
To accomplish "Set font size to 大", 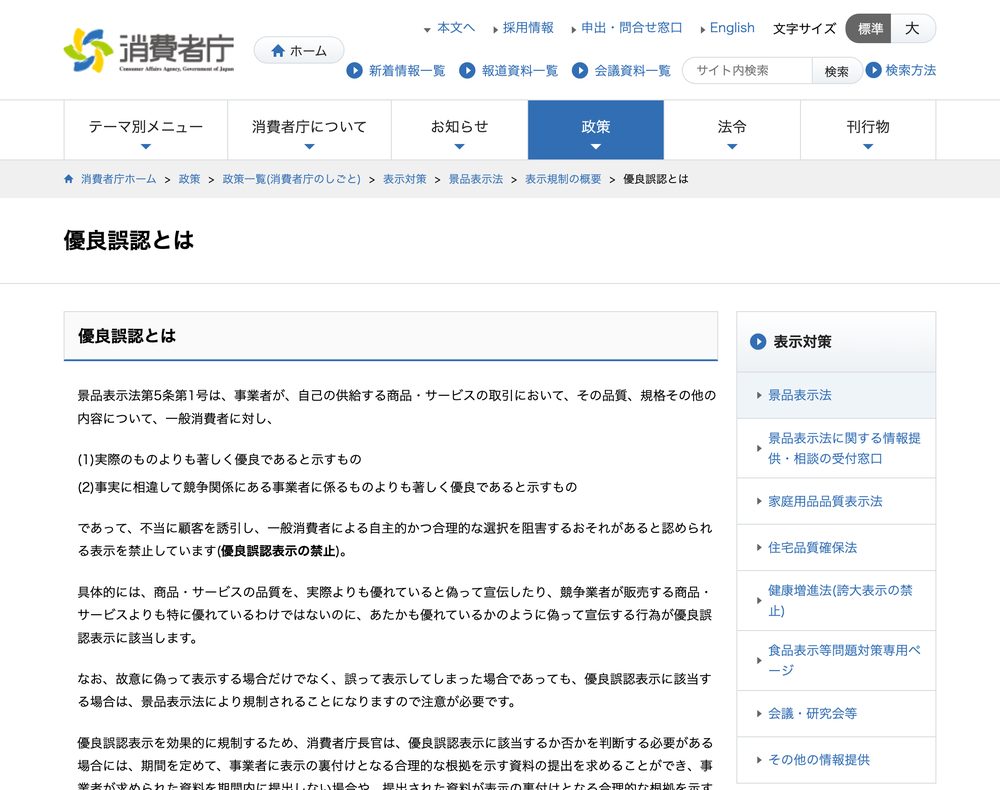I will click(913, 29).
